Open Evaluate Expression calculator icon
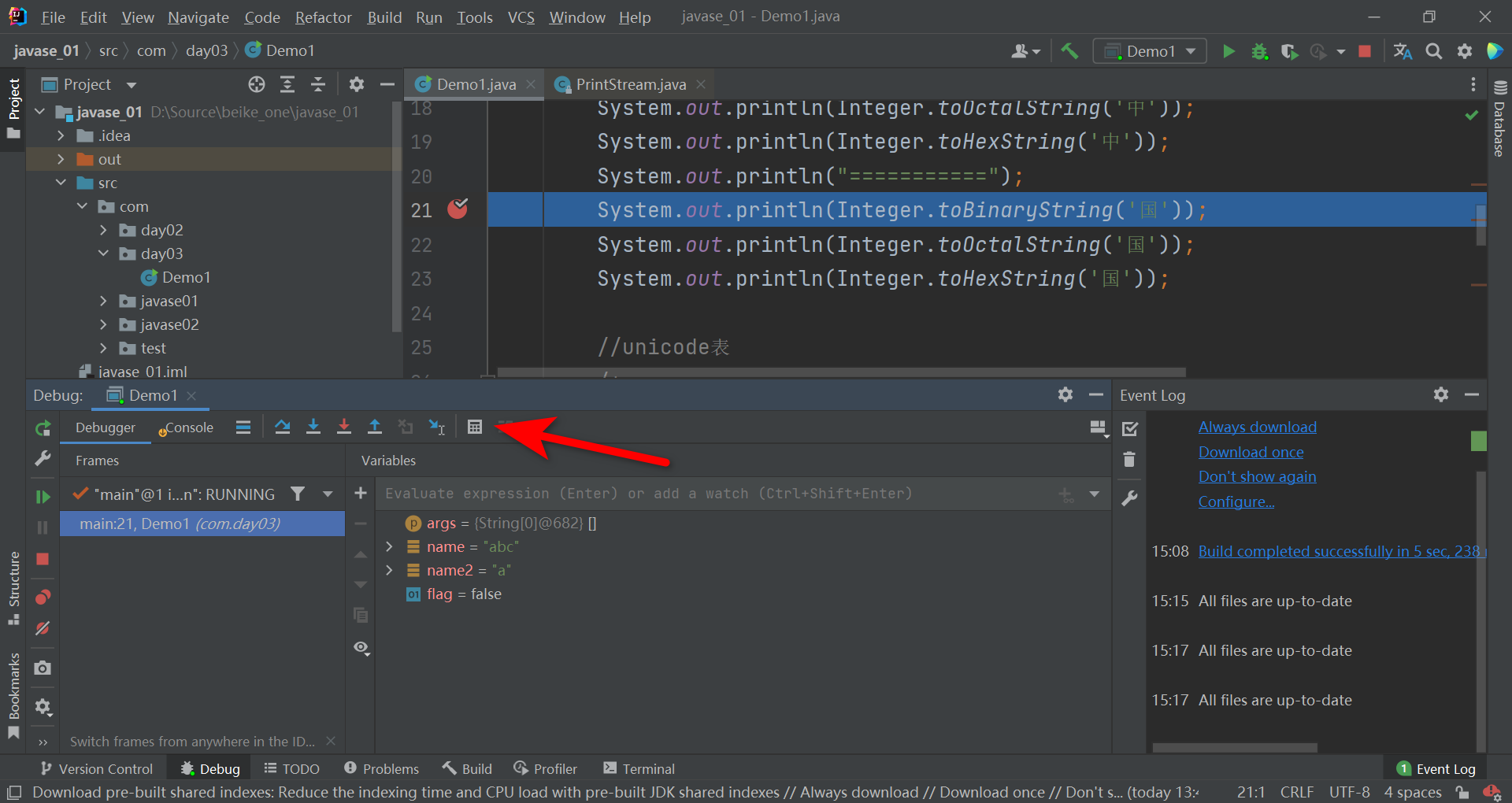 coord(474,427)
